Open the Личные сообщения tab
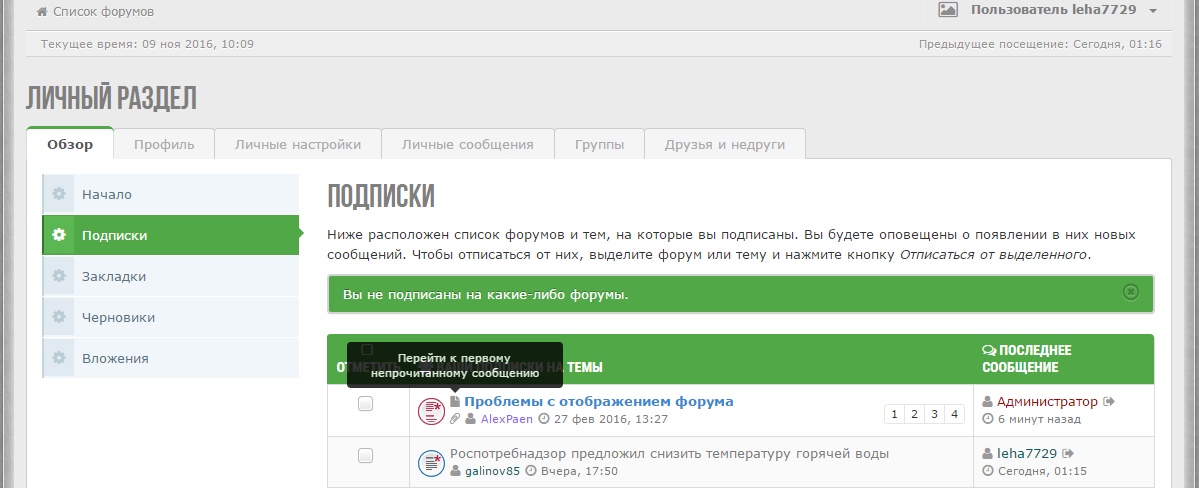Screen dimensions: 1199x488 (467, 144)
